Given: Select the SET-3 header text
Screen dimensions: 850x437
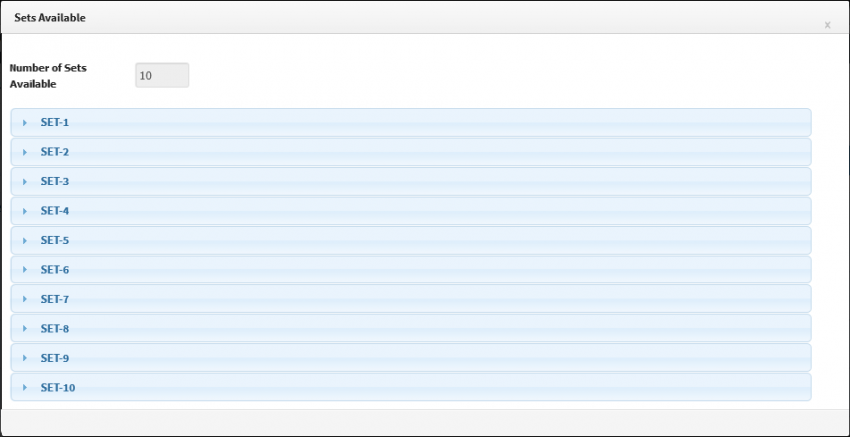Looking at the screenshot, I should click(x=55, y=181).
